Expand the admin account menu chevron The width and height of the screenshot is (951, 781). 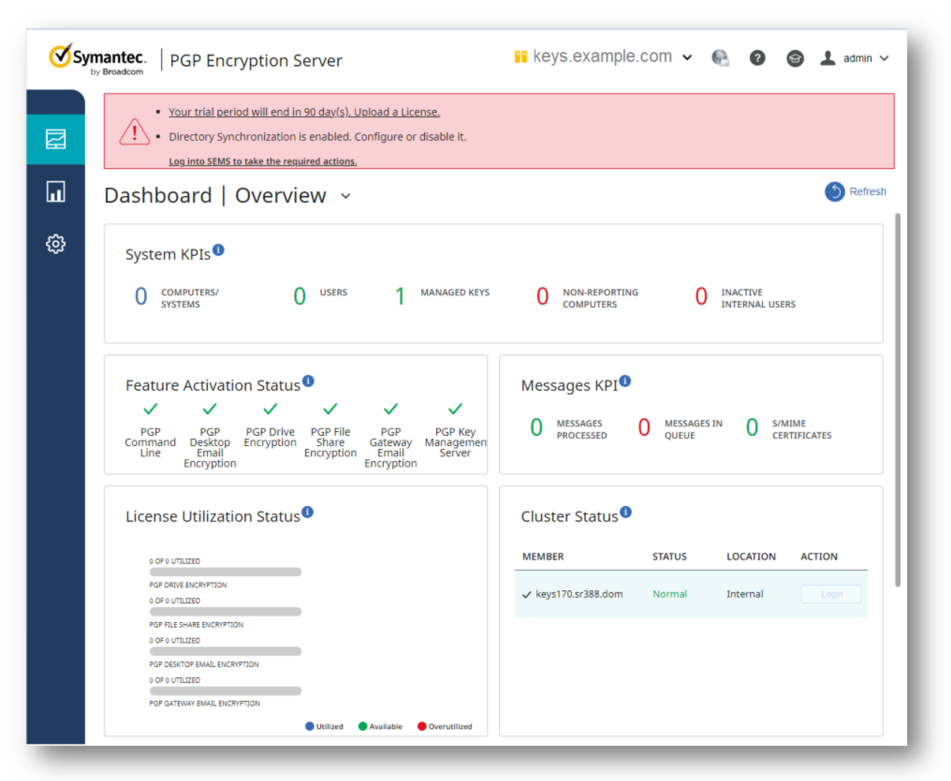click(884, 58)
